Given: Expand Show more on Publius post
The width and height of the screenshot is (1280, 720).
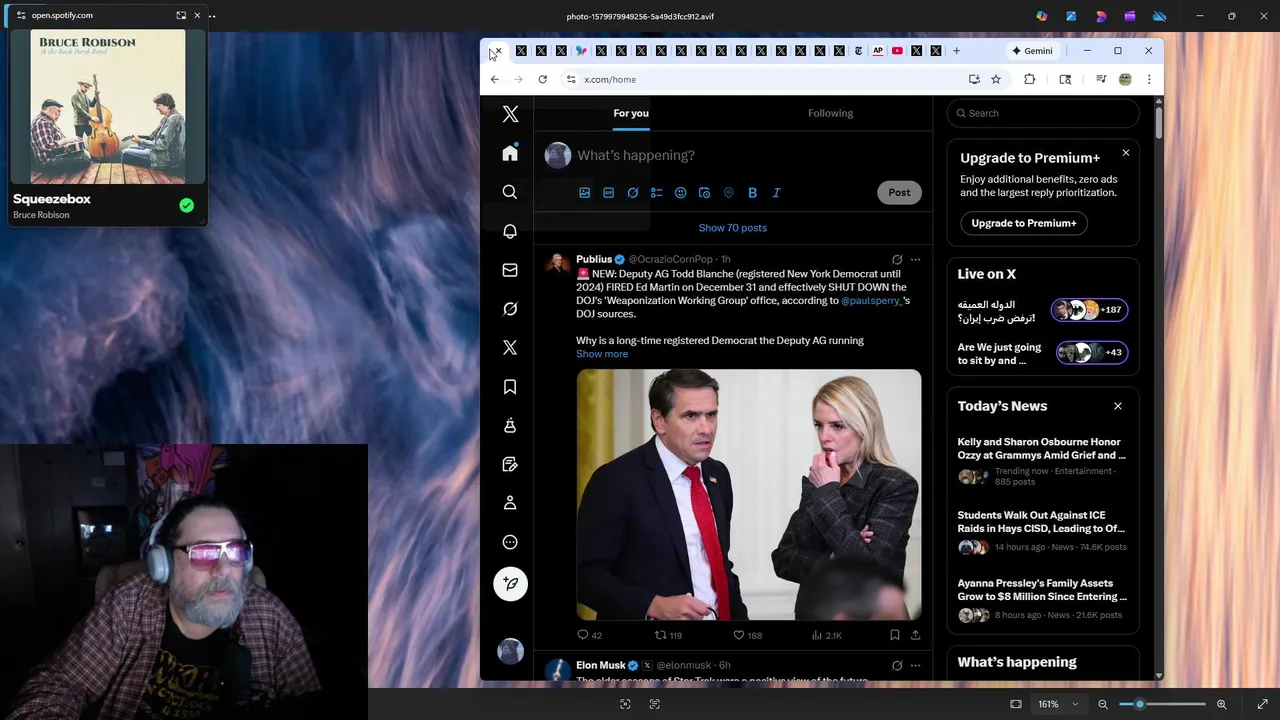Looking at the screenshot, I should pyautogui.click(x=602, y=354).
